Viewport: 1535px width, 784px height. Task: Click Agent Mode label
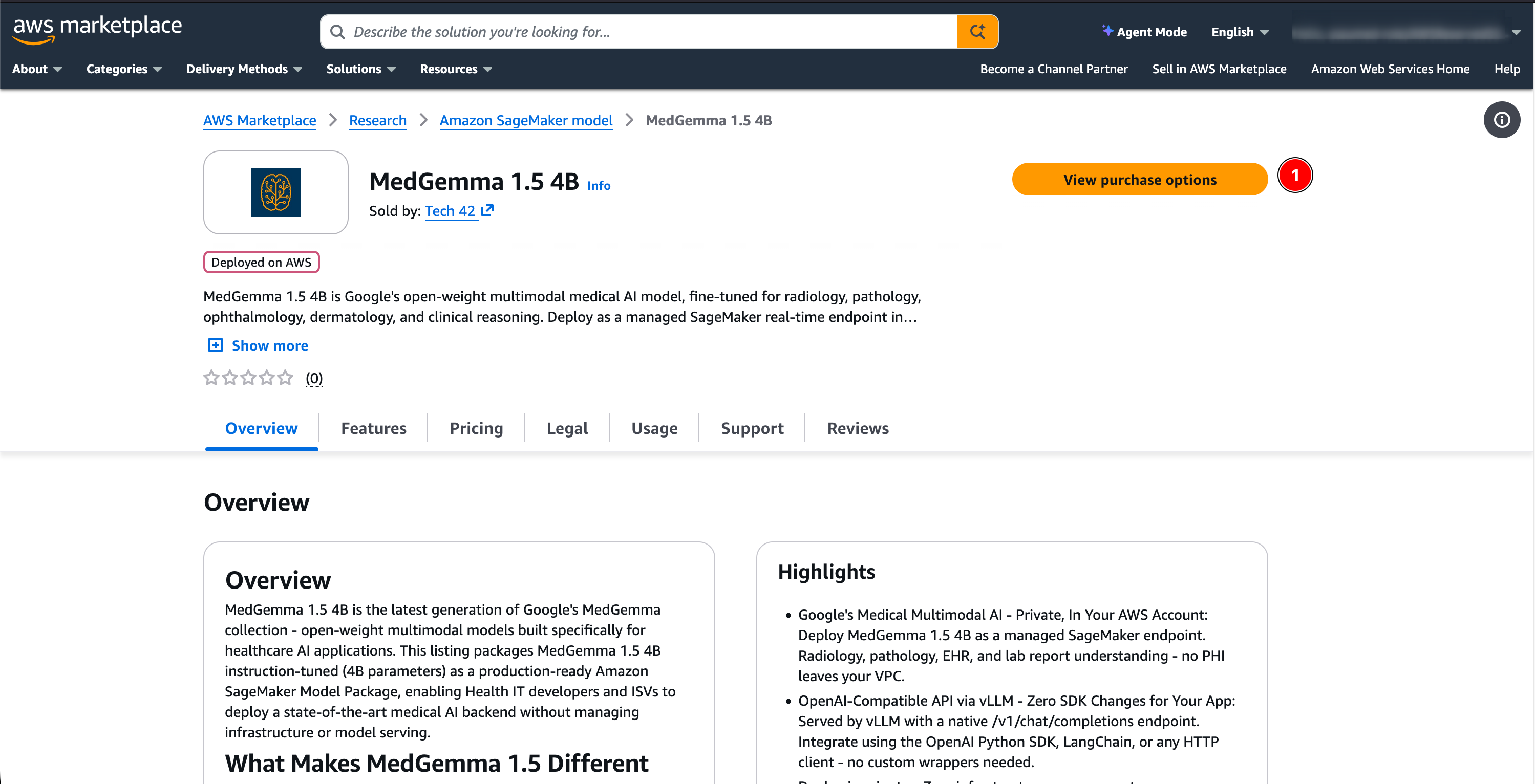pyautogui.click(x=1151, y=32)
